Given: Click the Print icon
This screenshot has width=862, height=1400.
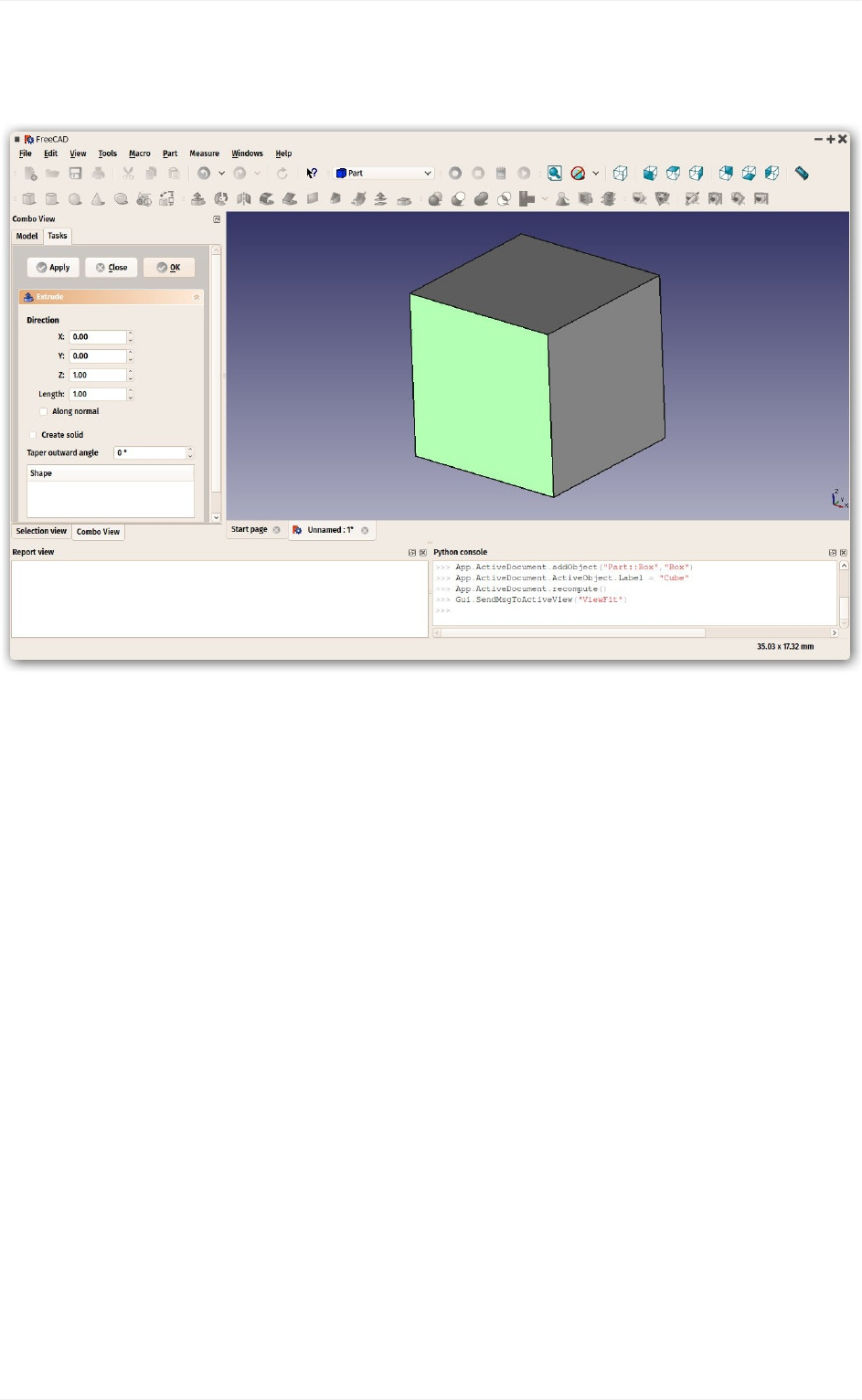Looking at the screenshot, I should click(99, 173).
